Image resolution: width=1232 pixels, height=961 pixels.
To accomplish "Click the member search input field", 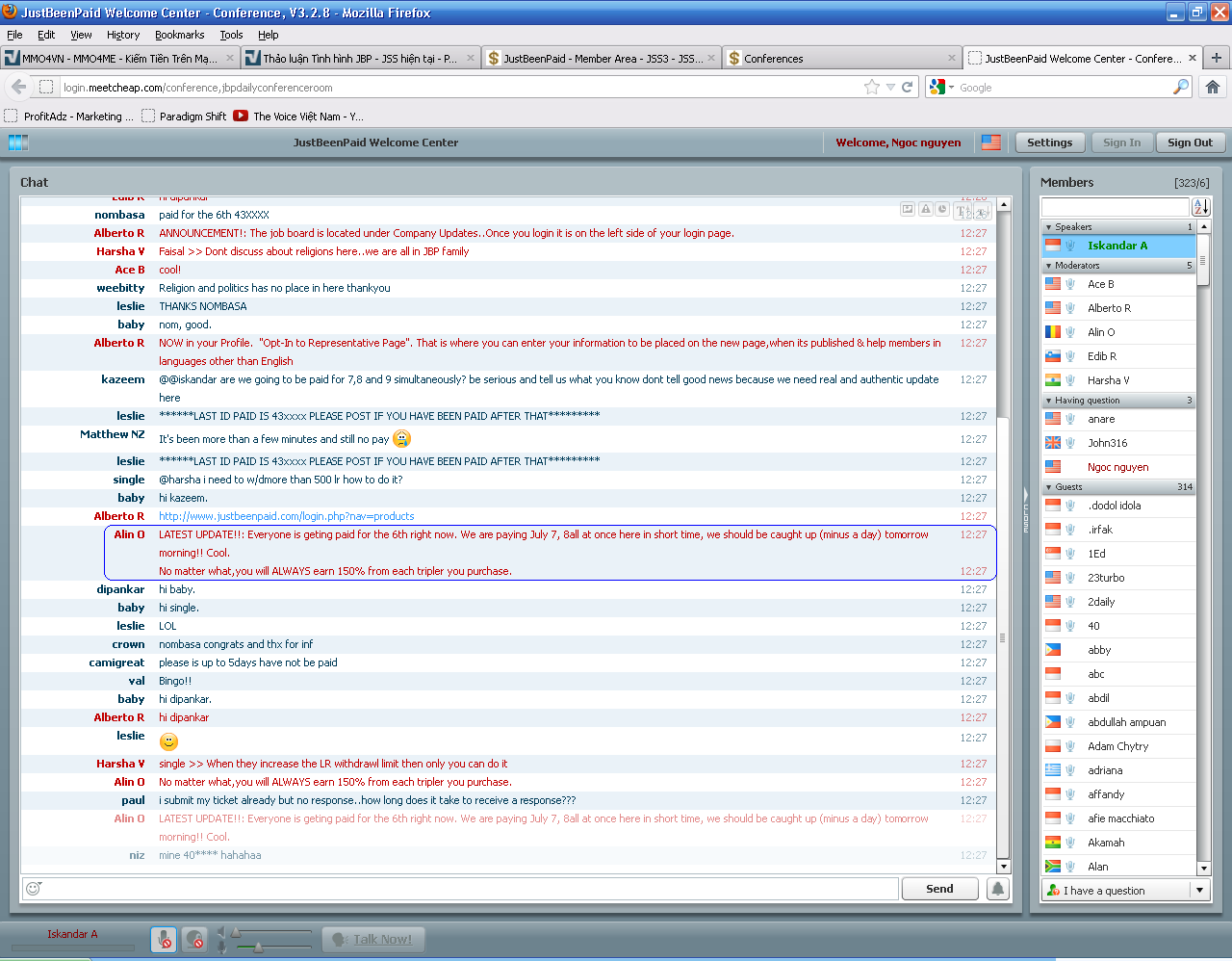I will click(x=1116, y=207).
